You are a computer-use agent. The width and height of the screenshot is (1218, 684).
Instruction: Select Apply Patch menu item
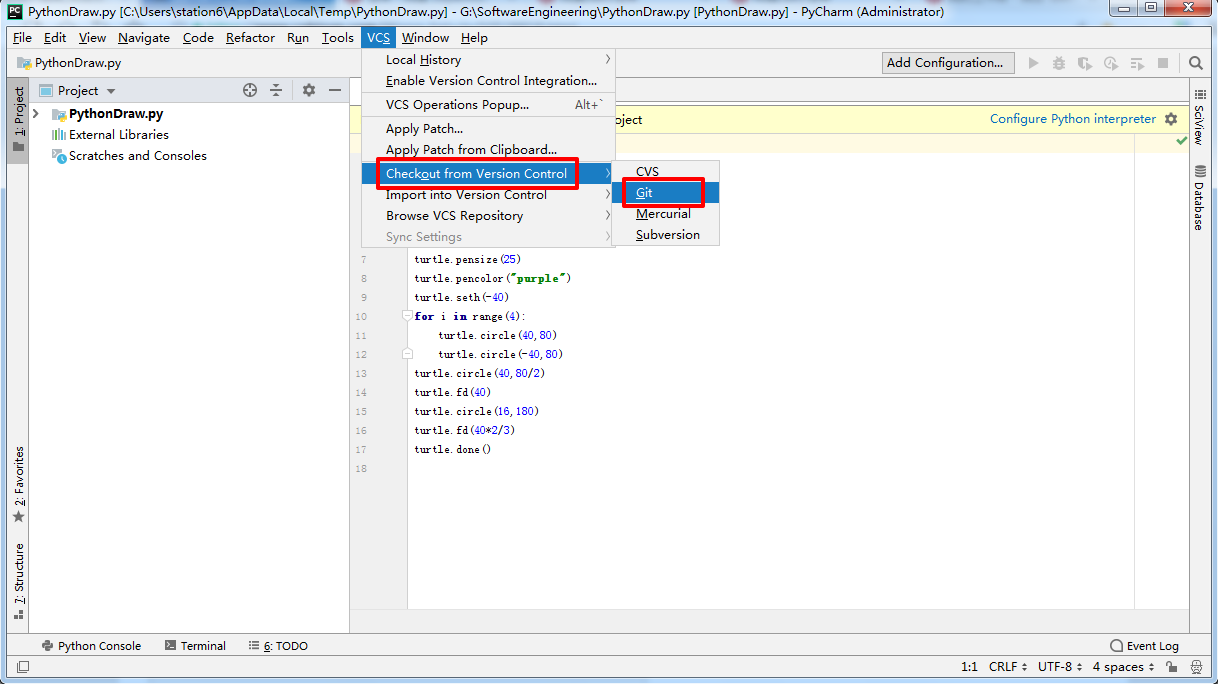tap(488, 129)
